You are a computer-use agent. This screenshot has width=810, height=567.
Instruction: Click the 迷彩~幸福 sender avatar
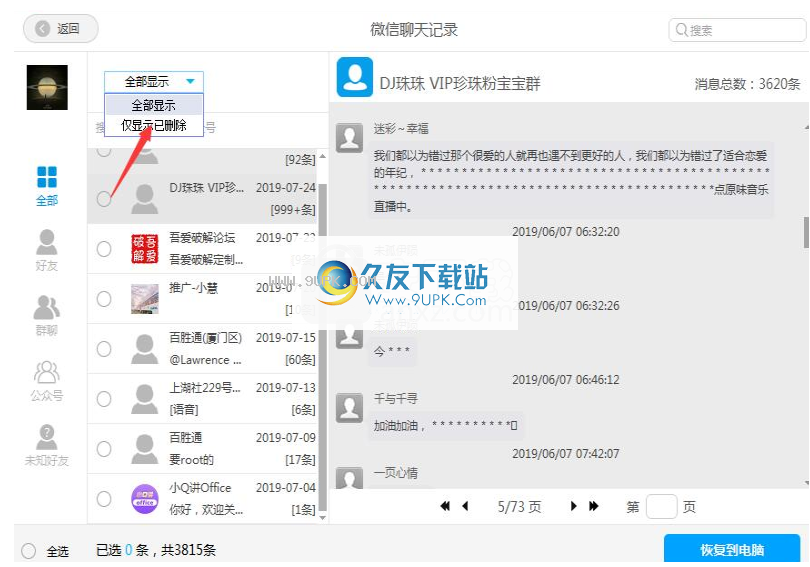[350, 138]
